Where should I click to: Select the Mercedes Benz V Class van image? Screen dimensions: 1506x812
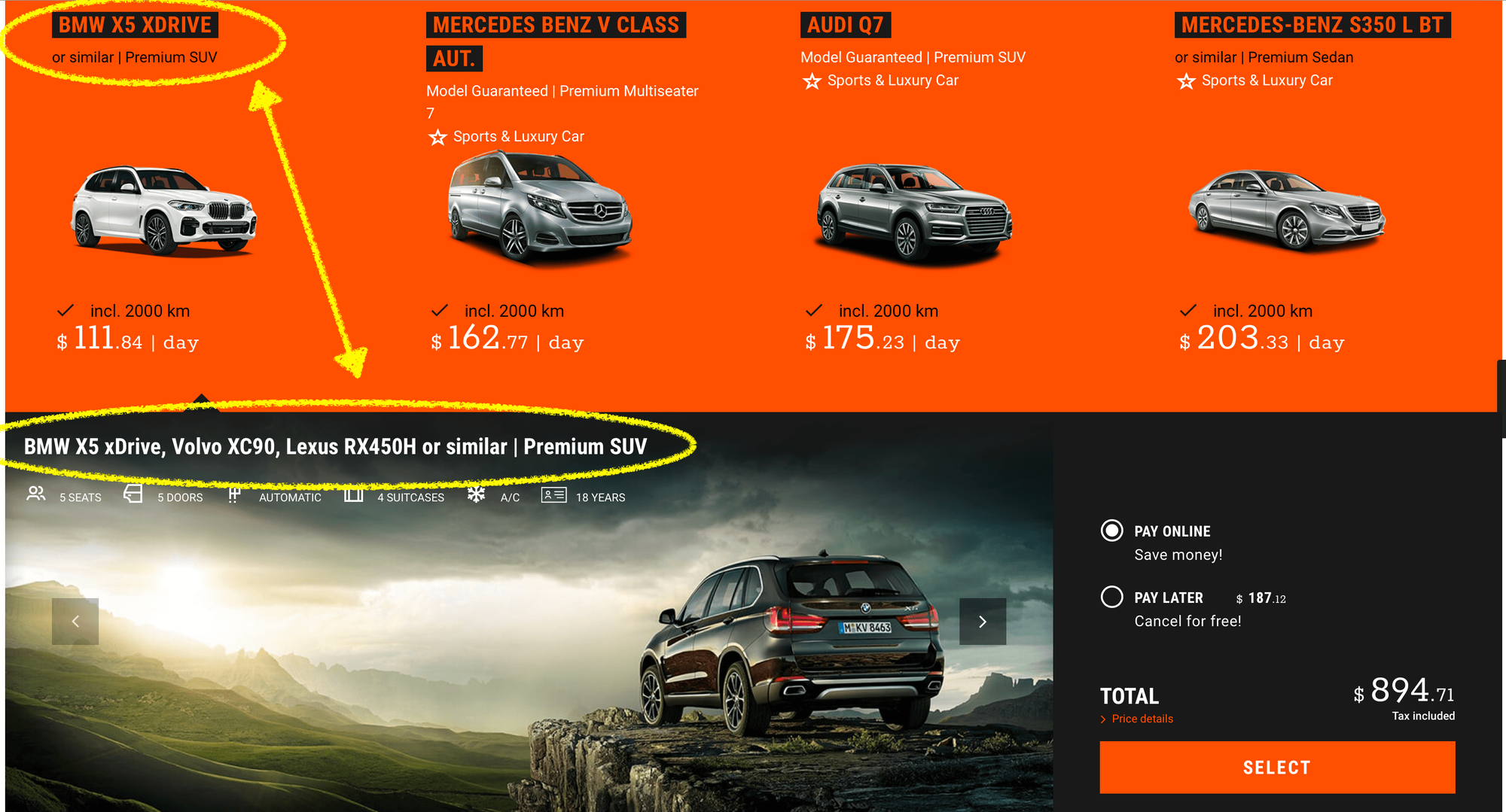[x=539, y=205]
